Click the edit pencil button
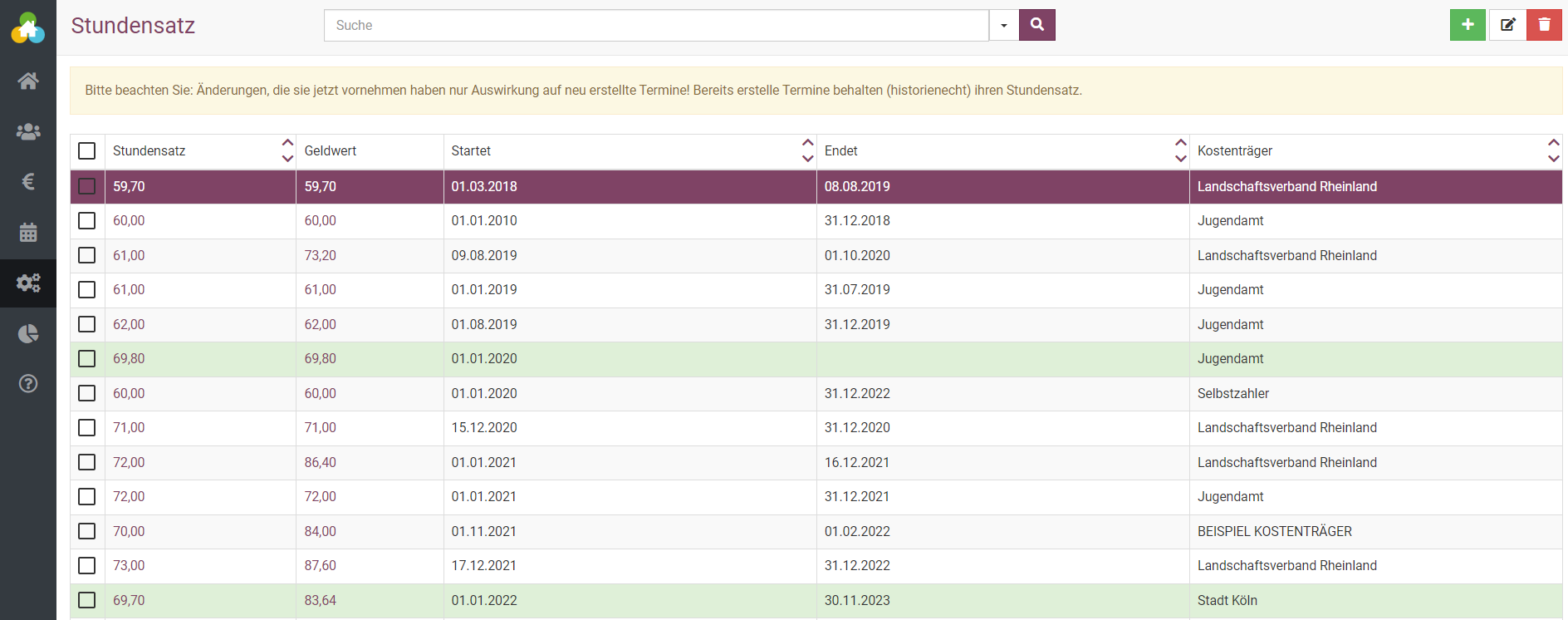 point(1507,25)
